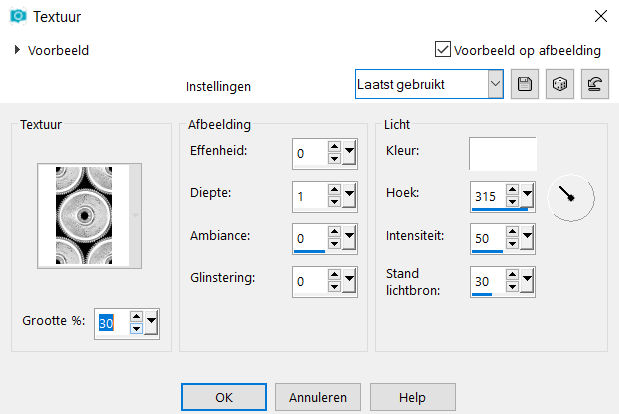The image size is (619, 414).
Task: Click the texture pattern thumbnail
Action: [x=84, y=215]
